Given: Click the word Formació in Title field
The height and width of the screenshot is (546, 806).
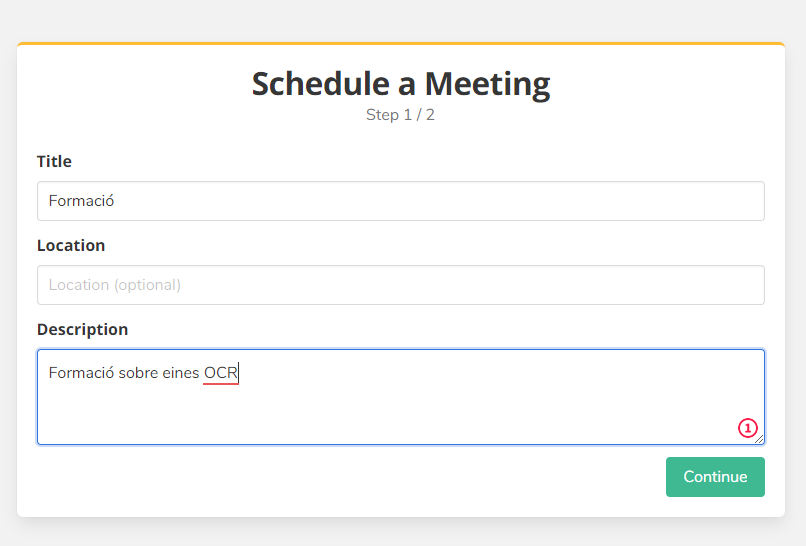Looking at the screenshot, I should (x=81, y=201).
